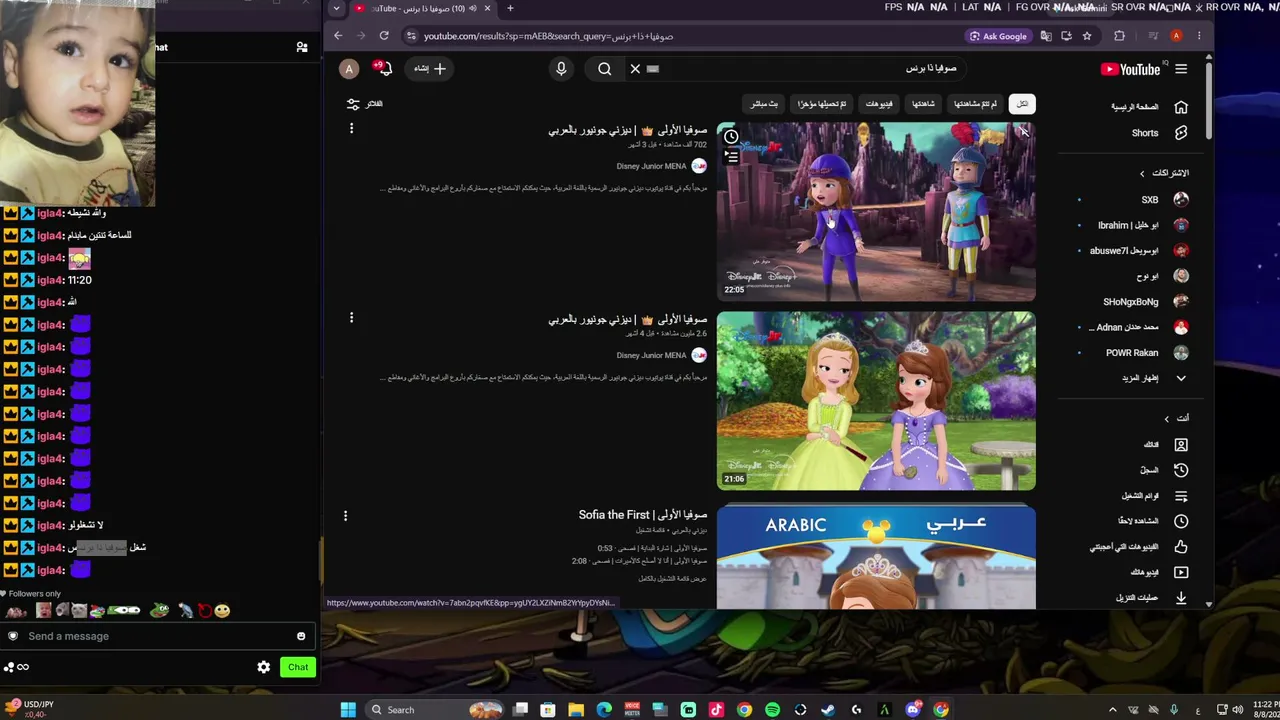The image size is (1280, 720).
Task: Open more options for the second video result
Action: pos(351,318)
